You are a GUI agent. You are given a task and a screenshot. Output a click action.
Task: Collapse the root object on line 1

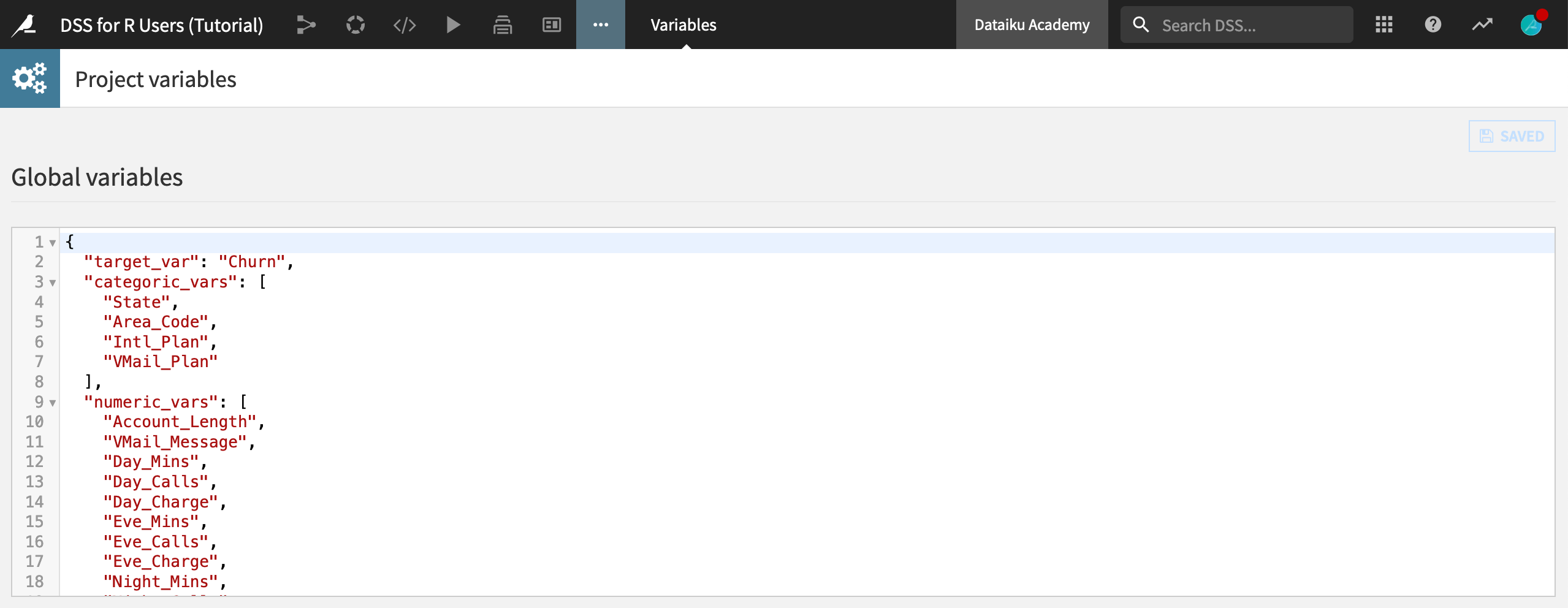click(53, 243)
